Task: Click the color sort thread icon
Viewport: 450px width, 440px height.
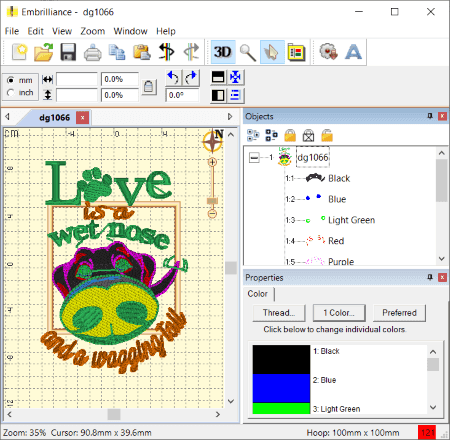Action: pos(166,52)
